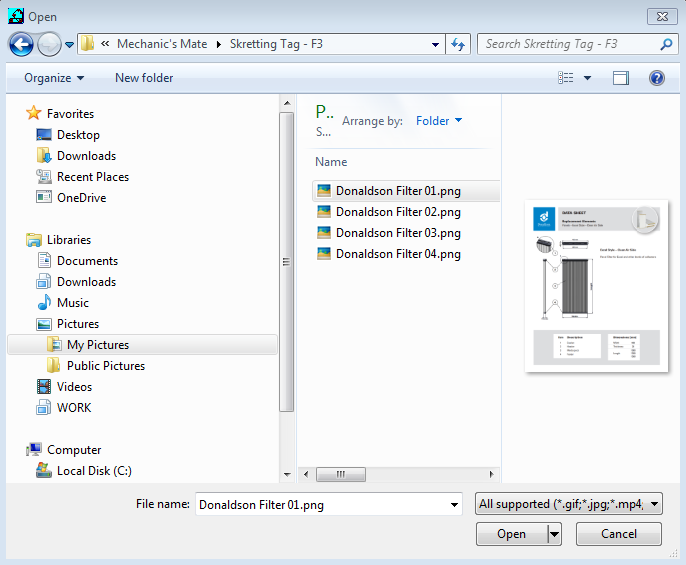The image size is (686, 565).
Task: Click the Local Disk drive icon
Action: coord(44,470)
